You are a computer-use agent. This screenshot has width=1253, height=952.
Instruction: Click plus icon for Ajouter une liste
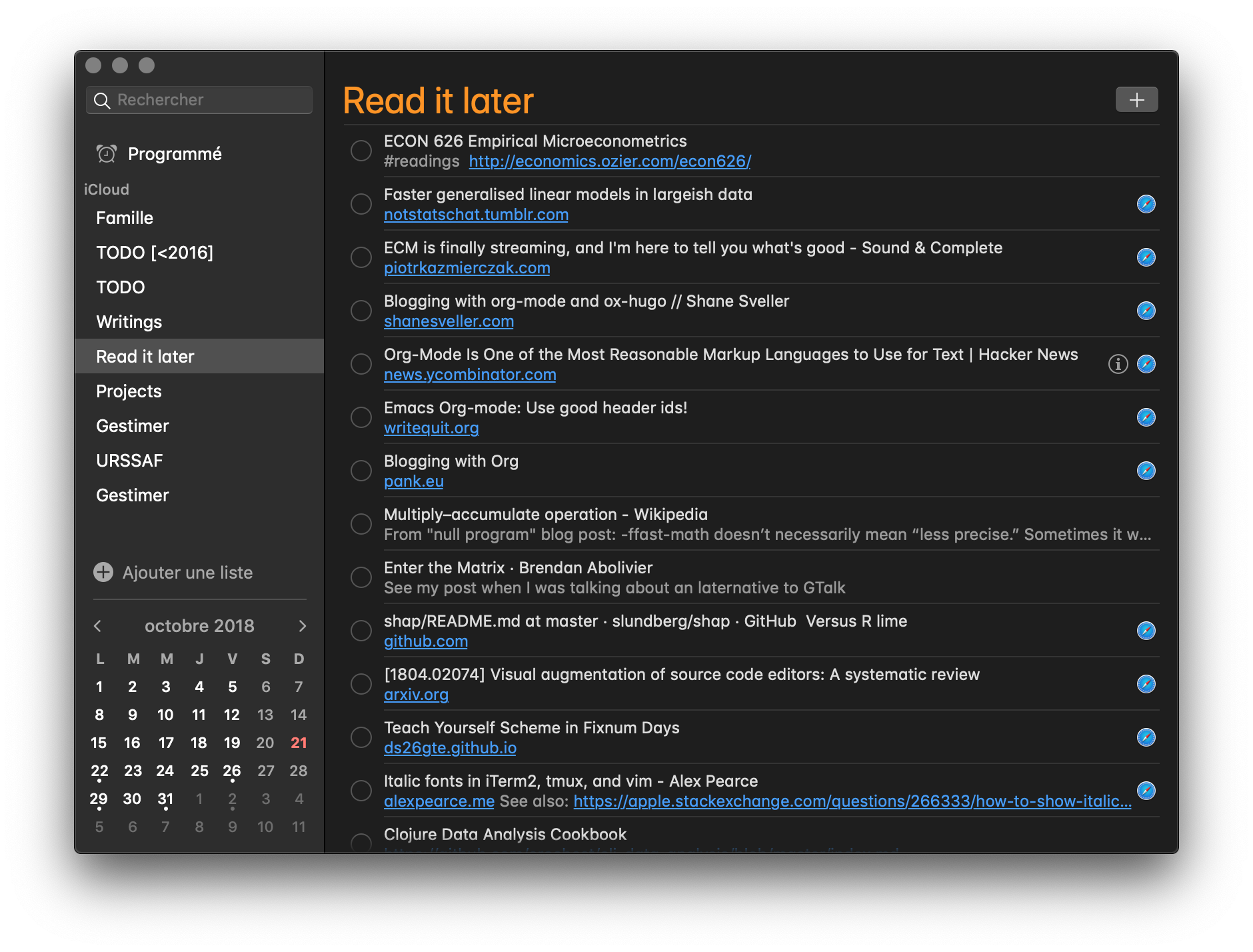tap(103, 573)
